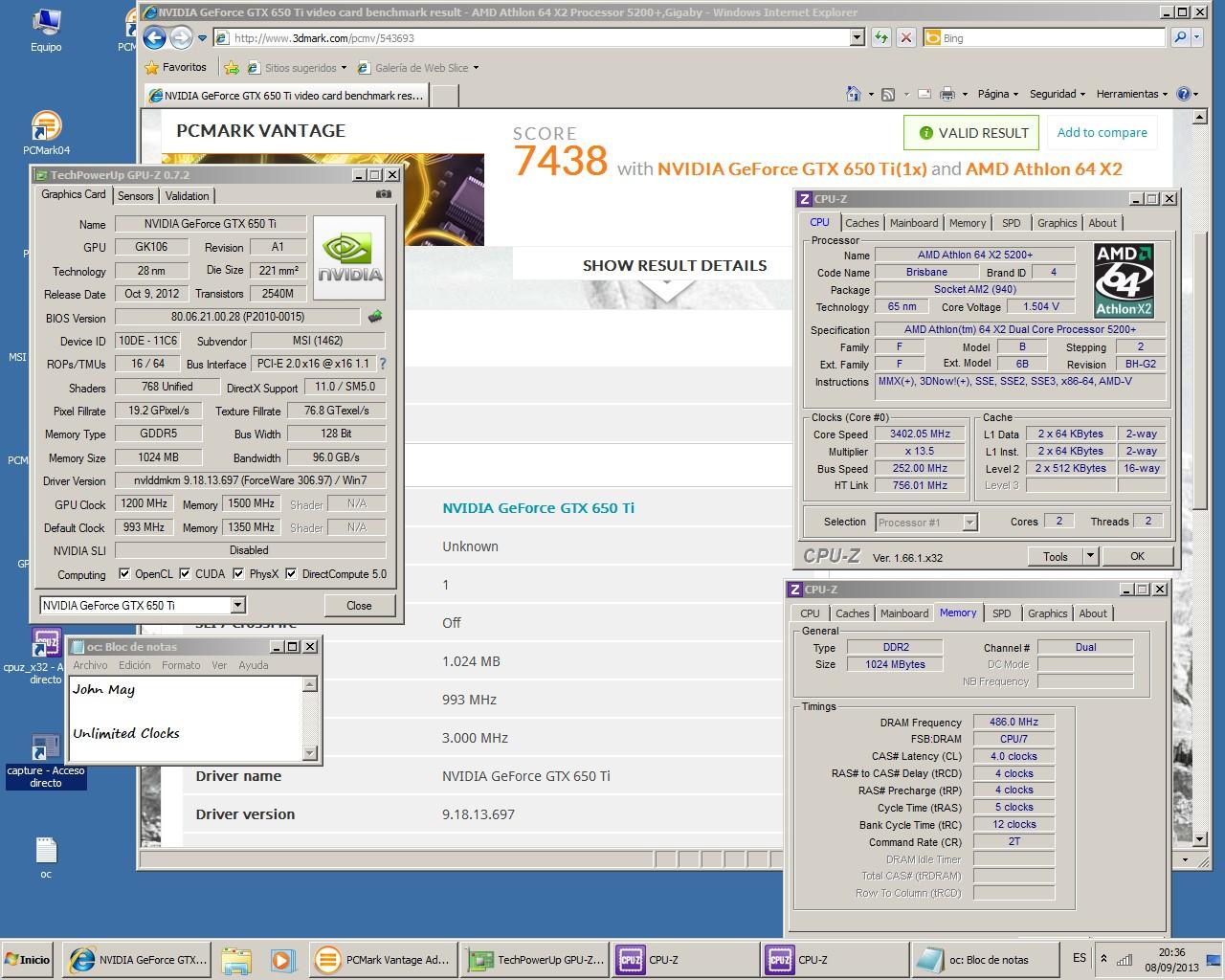Click Notepad scrollbar up arrow

point(310,684)
